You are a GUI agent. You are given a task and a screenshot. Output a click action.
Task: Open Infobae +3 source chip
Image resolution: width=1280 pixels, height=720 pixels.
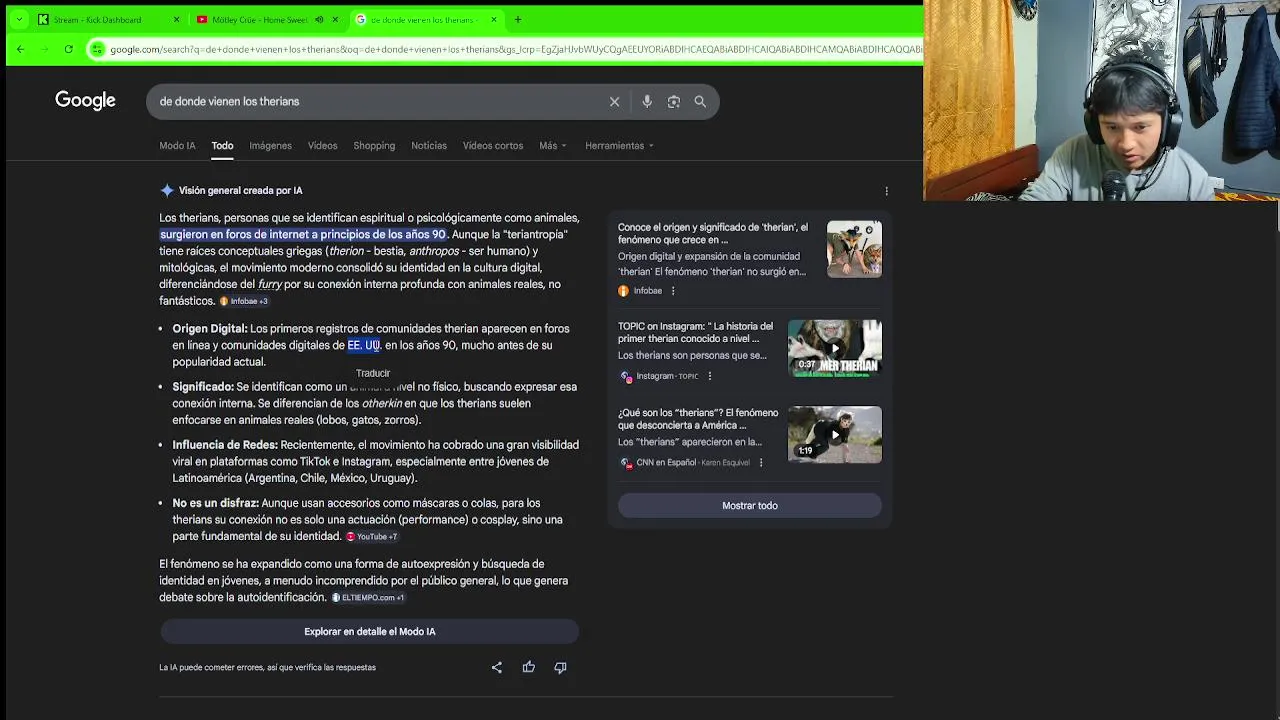(244, 301)
